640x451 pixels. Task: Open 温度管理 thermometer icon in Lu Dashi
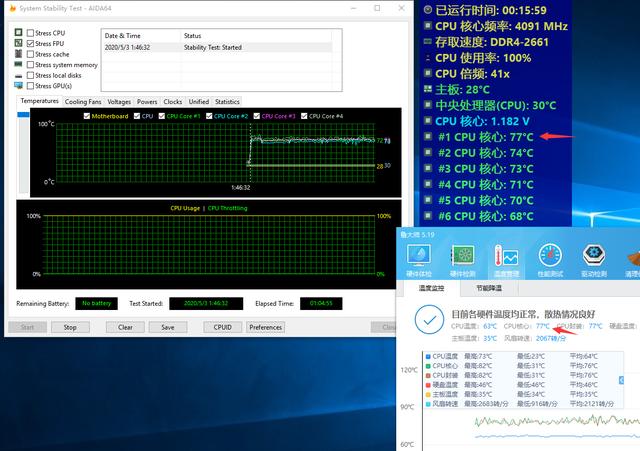tap(506, 260)
